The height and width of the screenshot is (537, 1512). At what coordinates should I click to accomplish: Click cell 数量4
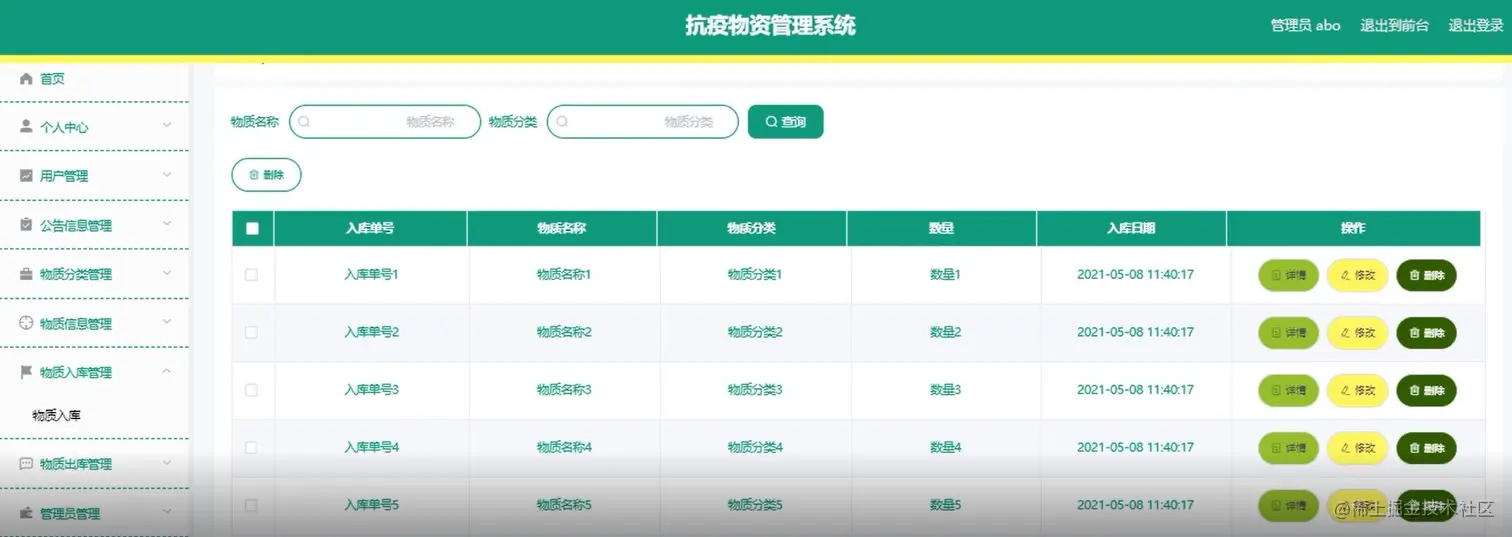click(945, 447)
